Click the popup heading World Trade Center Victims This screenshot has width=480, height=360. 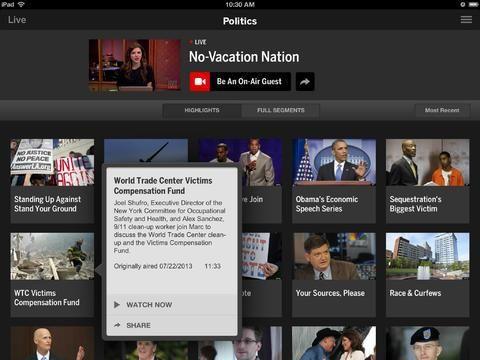click(163, 186)
